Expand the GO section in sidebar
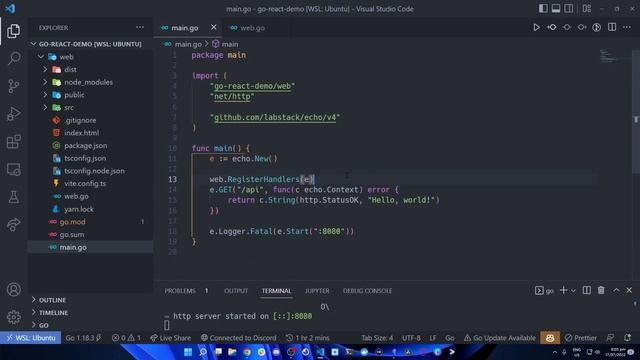 tap(90, 325)
